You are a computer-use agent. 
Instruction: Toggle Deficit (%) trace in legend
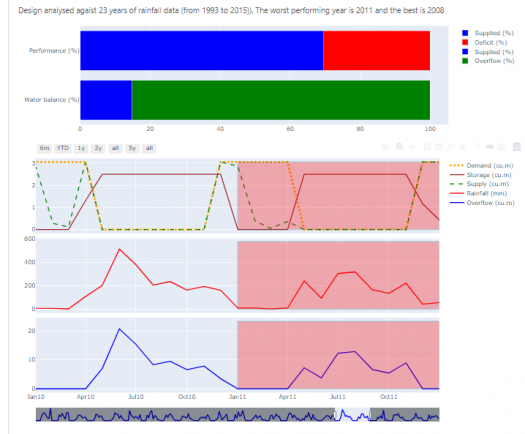click(x=484, y=43)
